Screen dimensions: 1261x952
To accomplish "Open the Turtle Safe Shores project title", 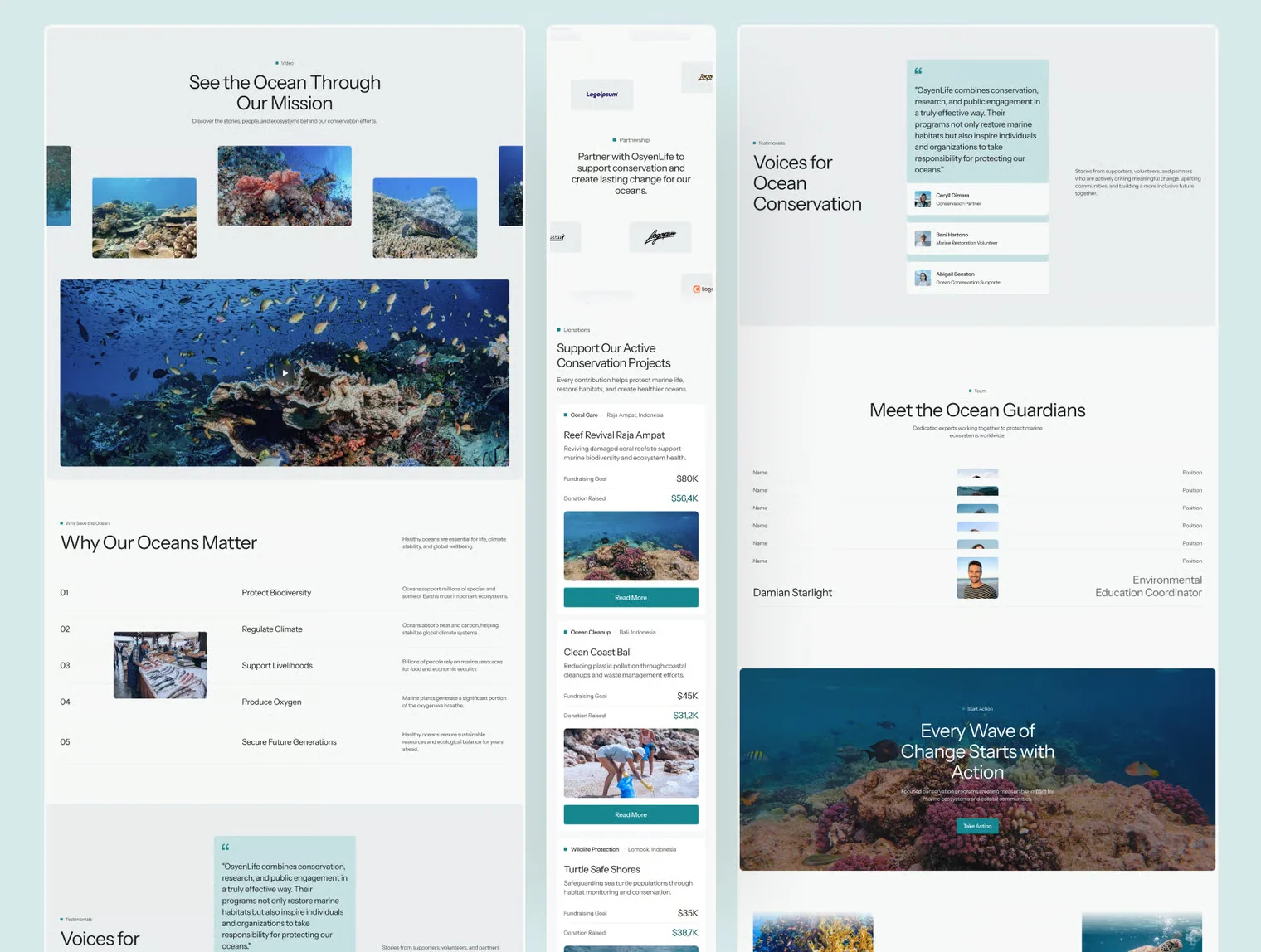I will tap(602, 869).
